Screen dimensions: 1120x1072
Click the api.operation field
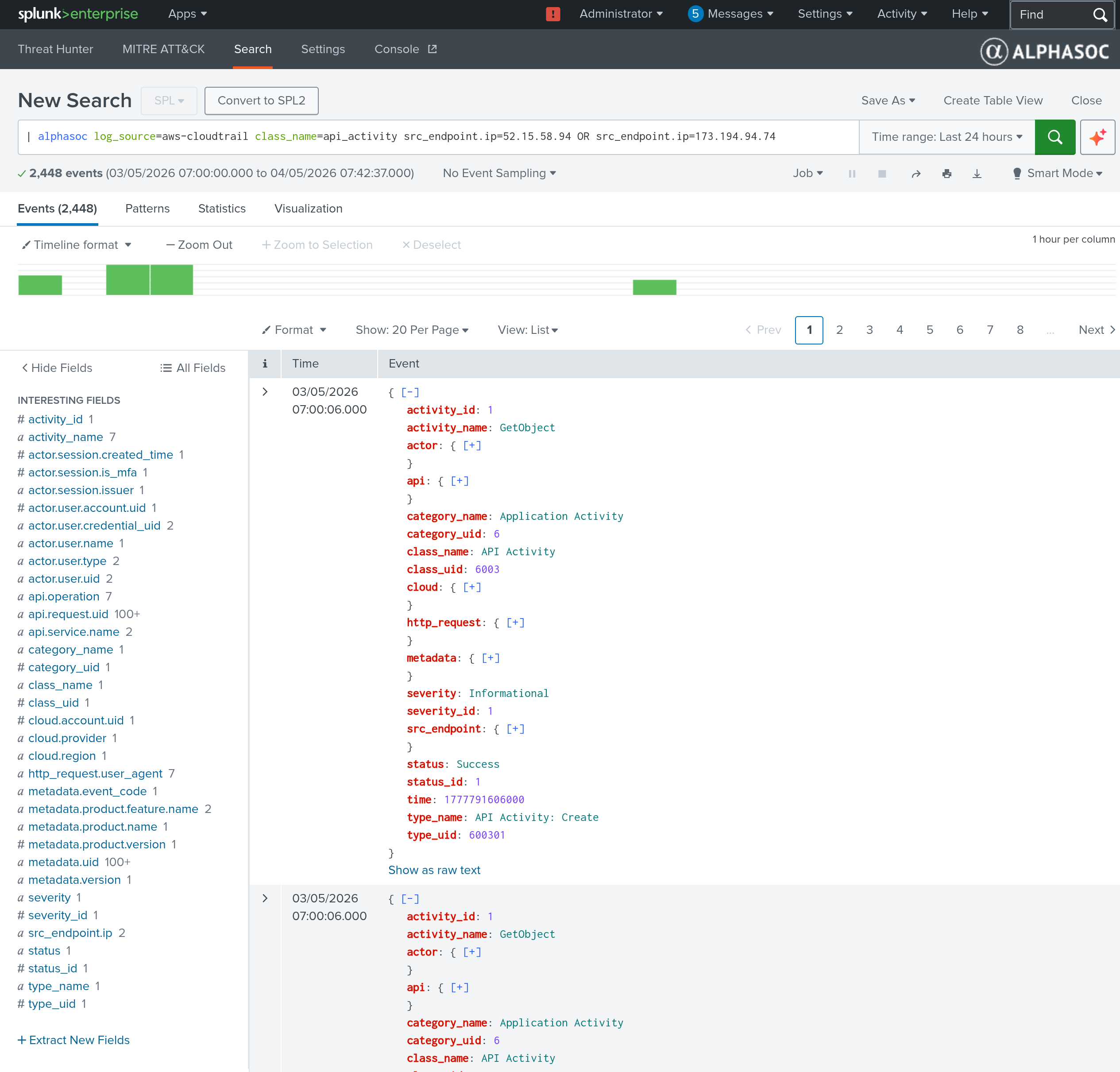64,596
